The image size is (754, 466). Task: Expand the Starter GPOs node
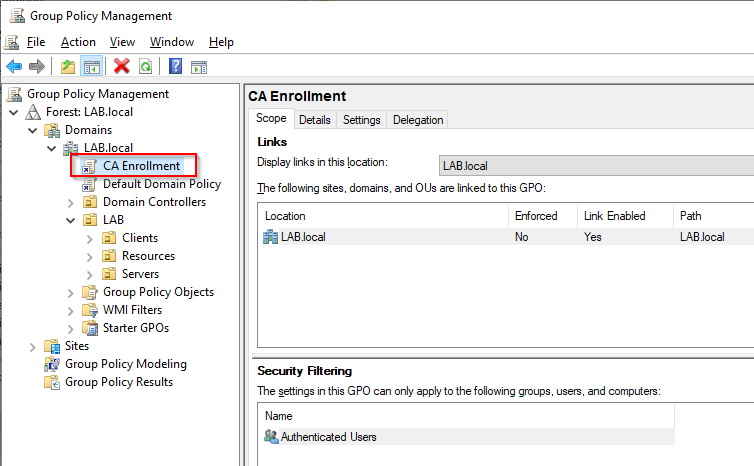click(x=71, y=329)
